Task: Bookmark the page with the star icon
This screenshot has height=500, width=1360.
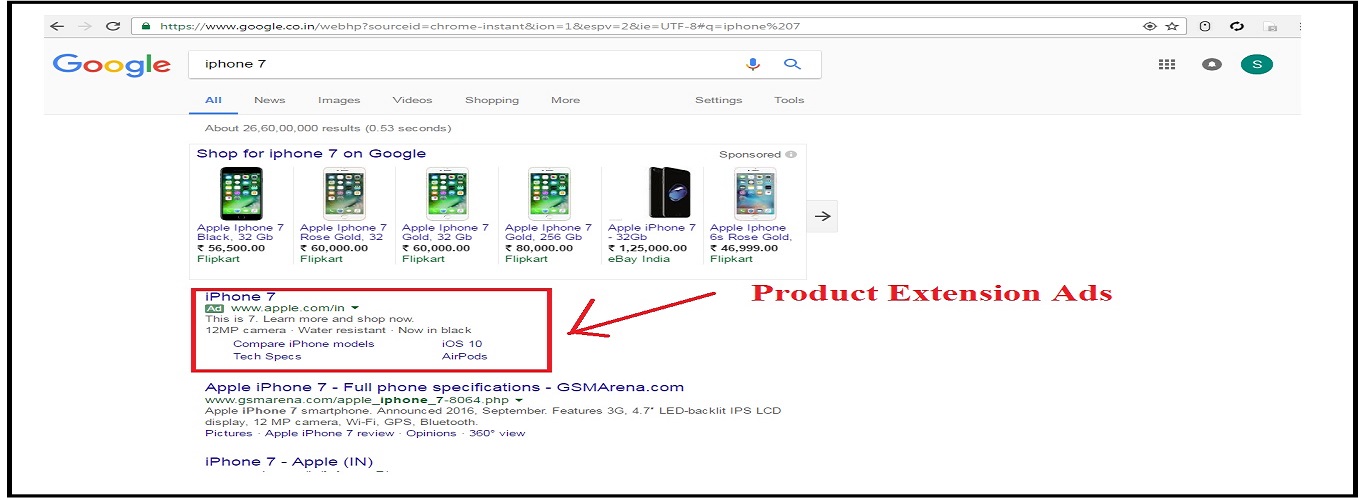Action: [1171, 26]
